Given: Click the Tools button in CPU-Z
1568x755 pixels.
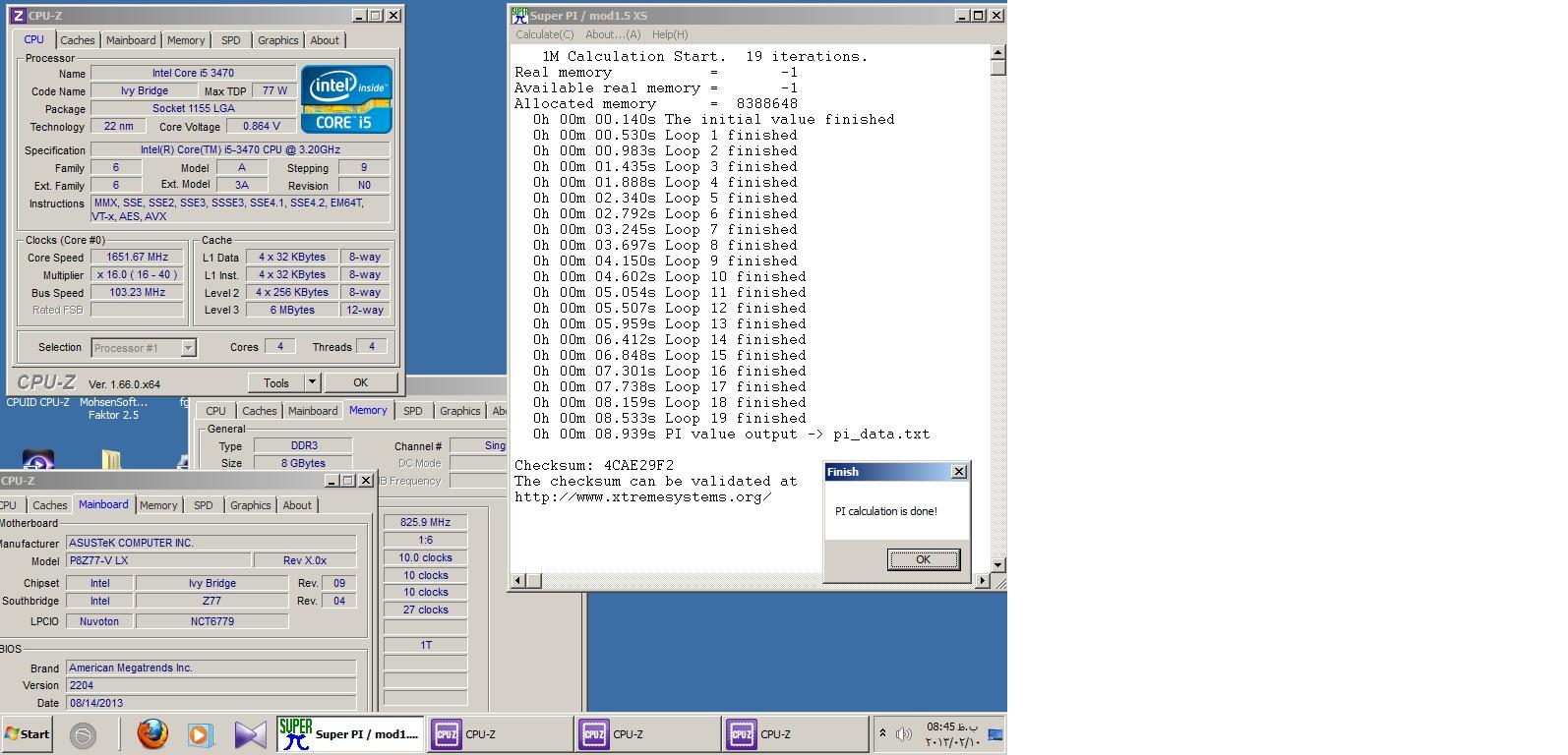Looking at the screenshot, I should click(x=276, y=382).
